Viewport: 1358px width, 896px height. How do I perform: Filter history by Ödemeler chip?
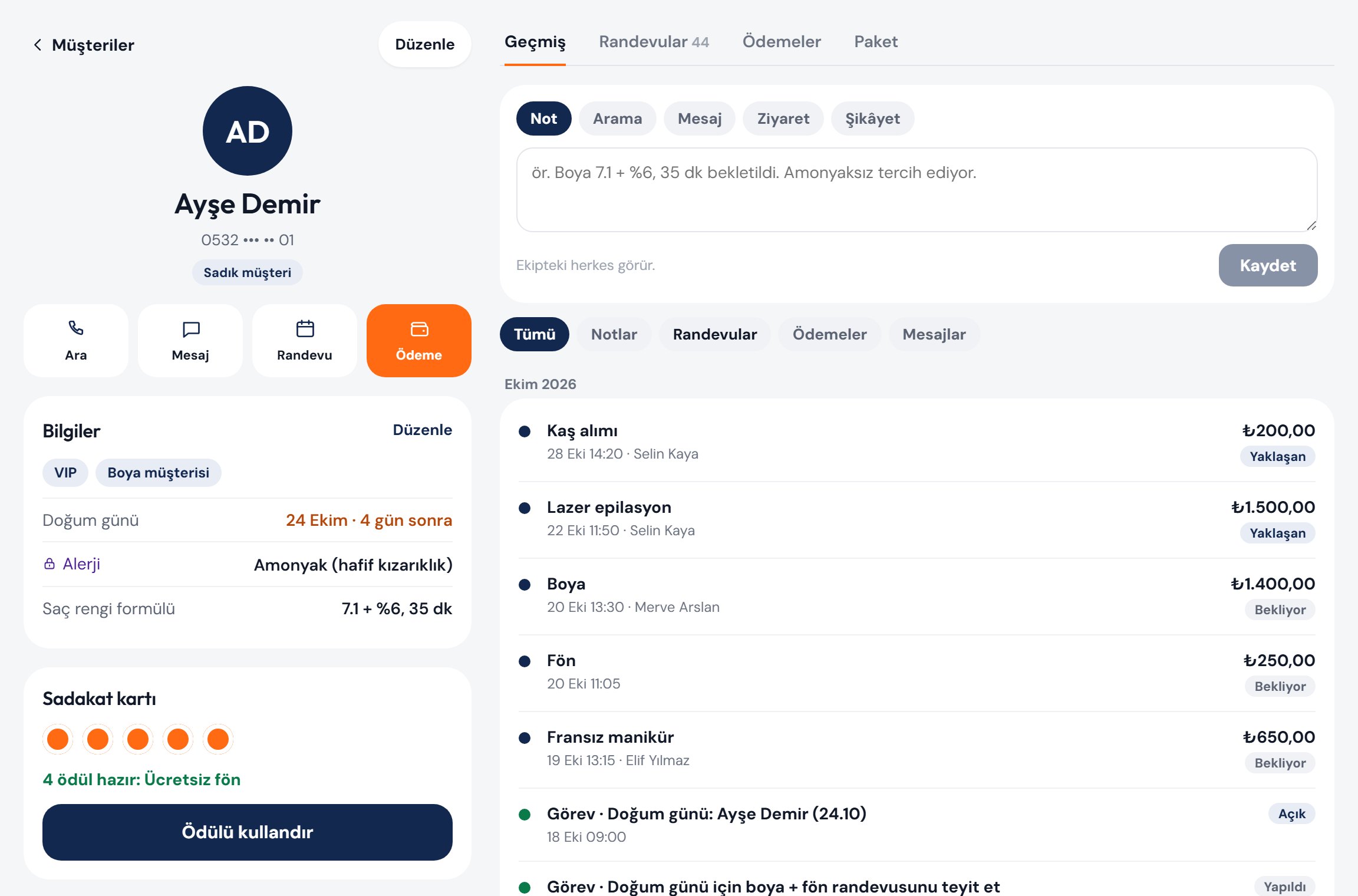point(830,334)
